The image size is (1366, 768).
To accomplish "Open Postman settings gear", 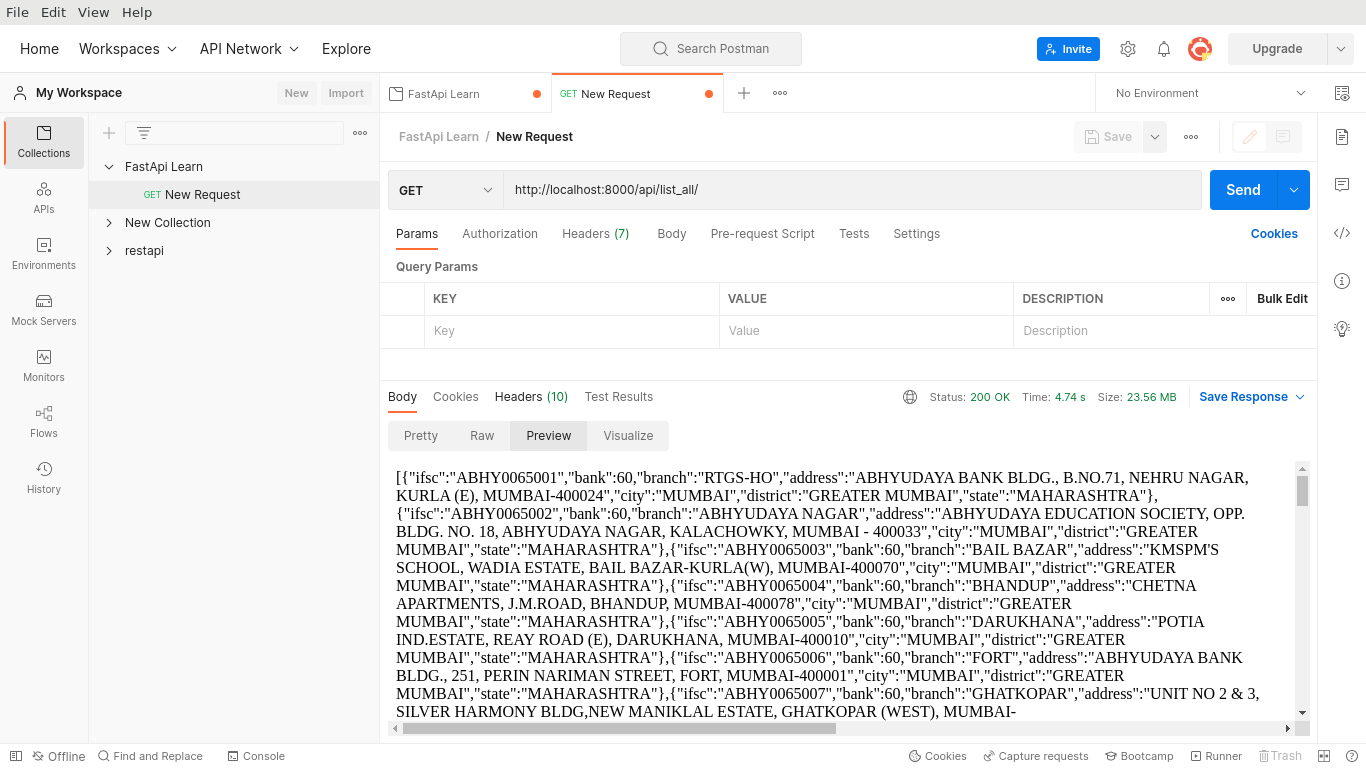I will (1128, 49).
